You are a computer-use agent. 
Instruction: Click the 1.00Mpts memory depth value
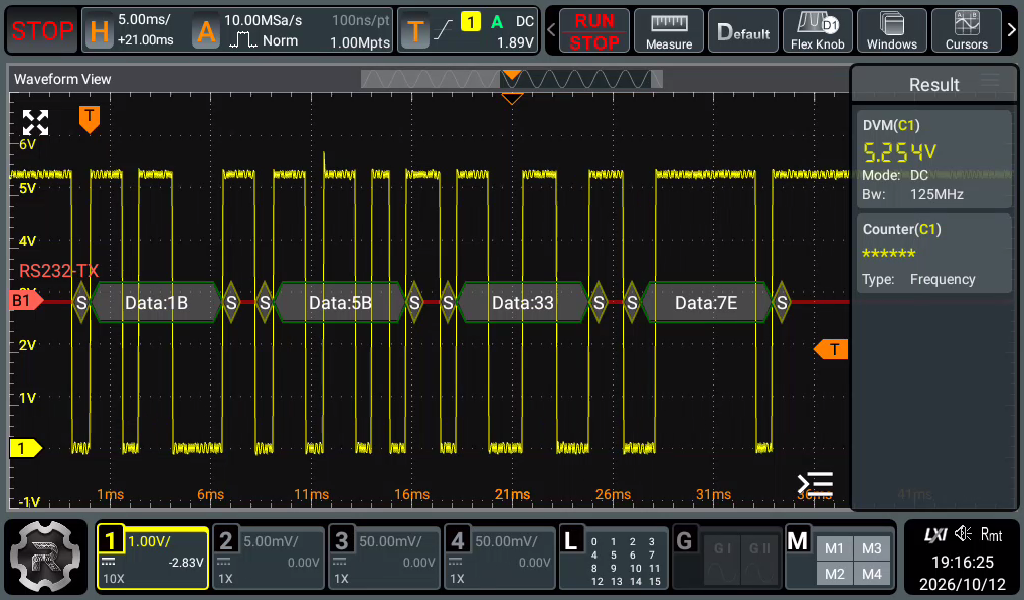360,42
